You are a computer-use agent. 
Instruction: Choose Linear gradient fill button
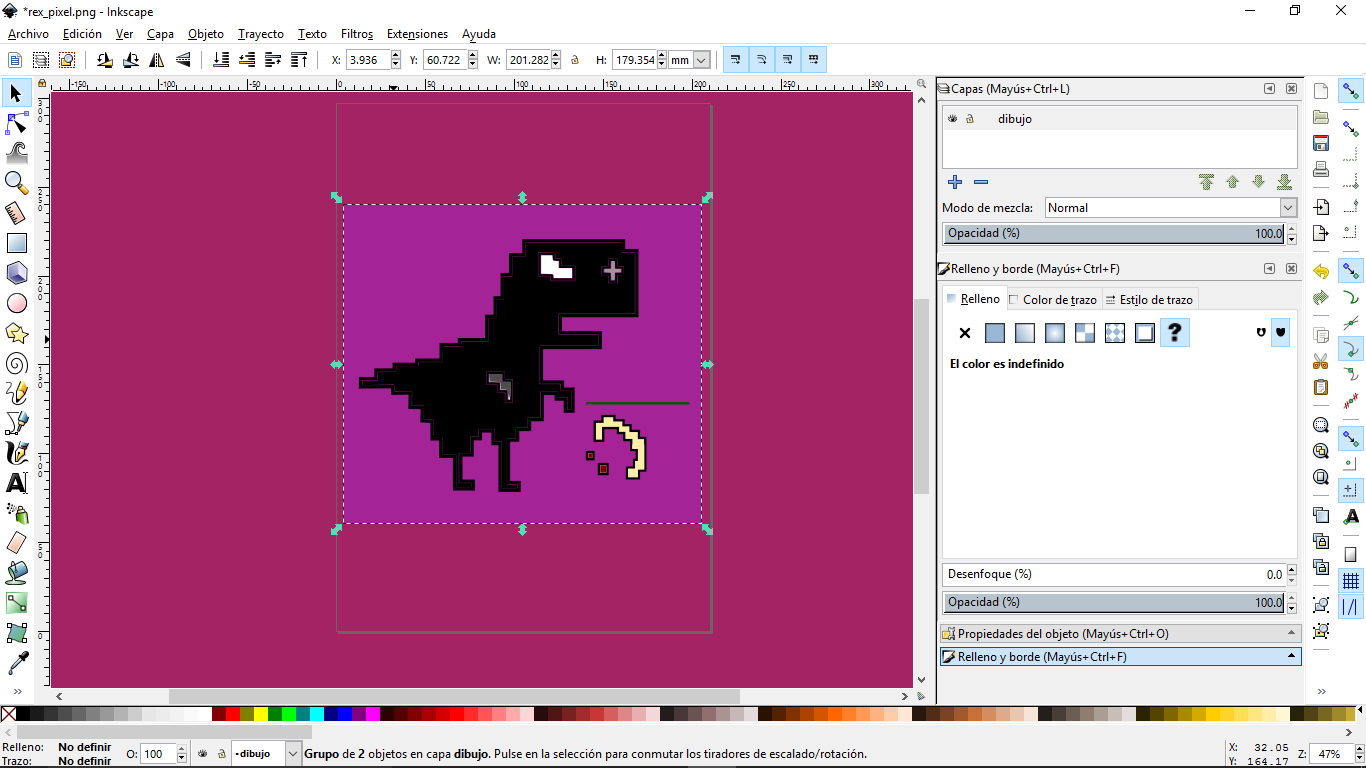point(1025,333)
